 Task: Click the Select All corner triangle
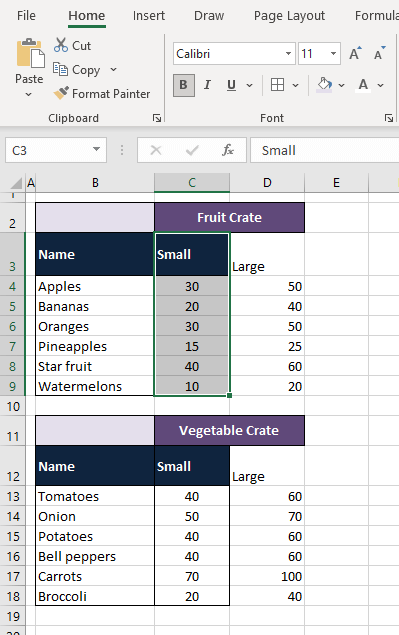tap(16, 183)
